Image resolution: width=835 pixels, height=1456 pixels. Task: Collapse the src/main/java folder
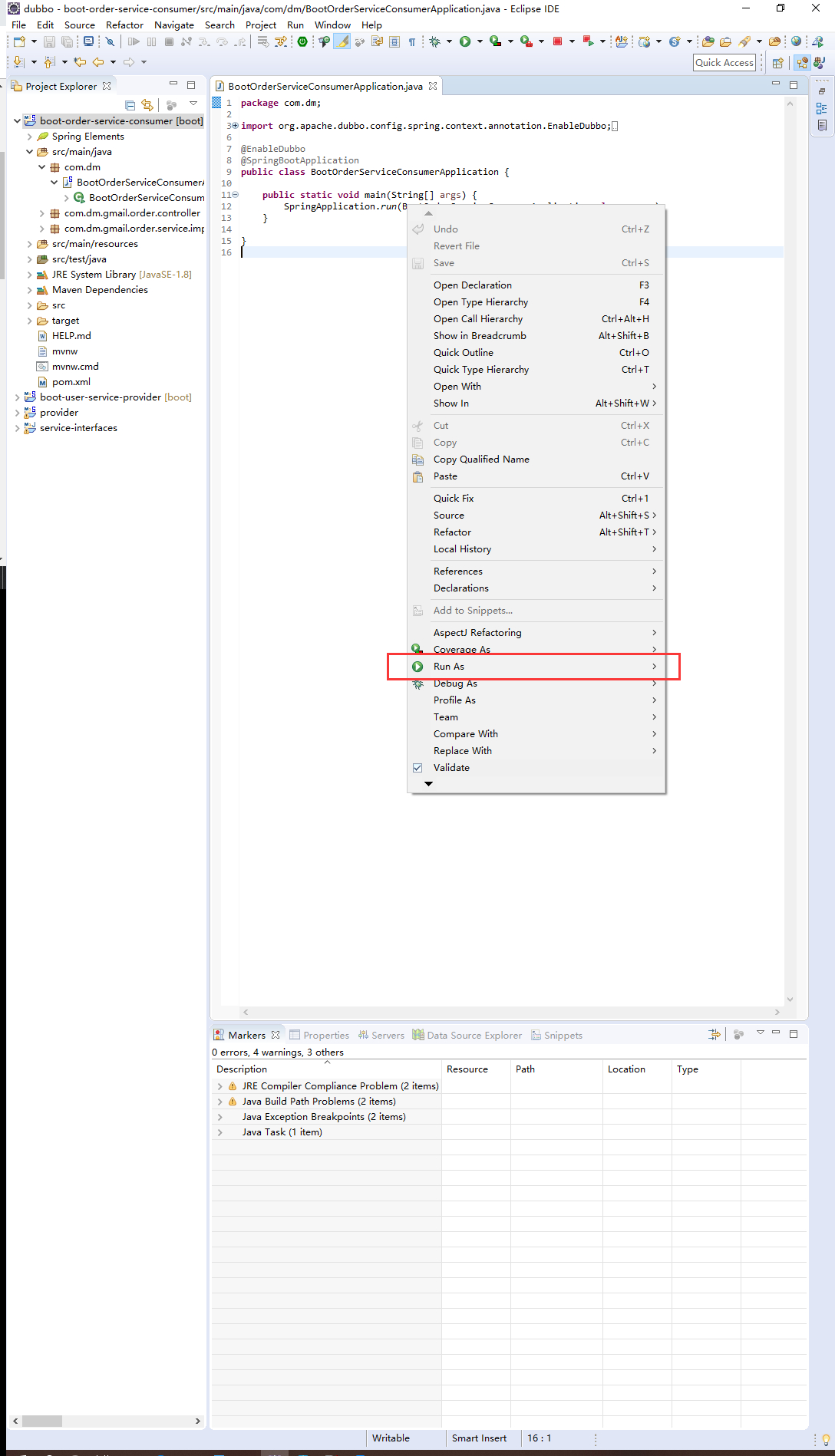(29, 152)
